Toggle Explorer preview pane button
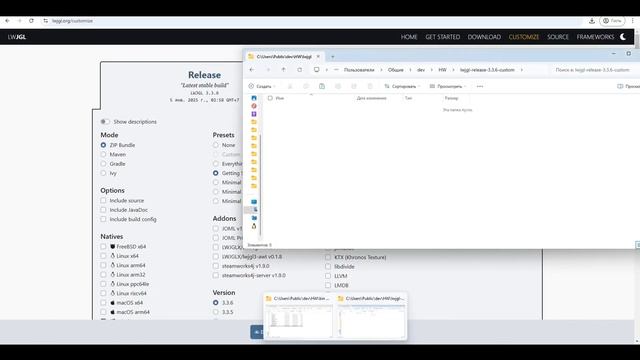 [x=628, y=86]
